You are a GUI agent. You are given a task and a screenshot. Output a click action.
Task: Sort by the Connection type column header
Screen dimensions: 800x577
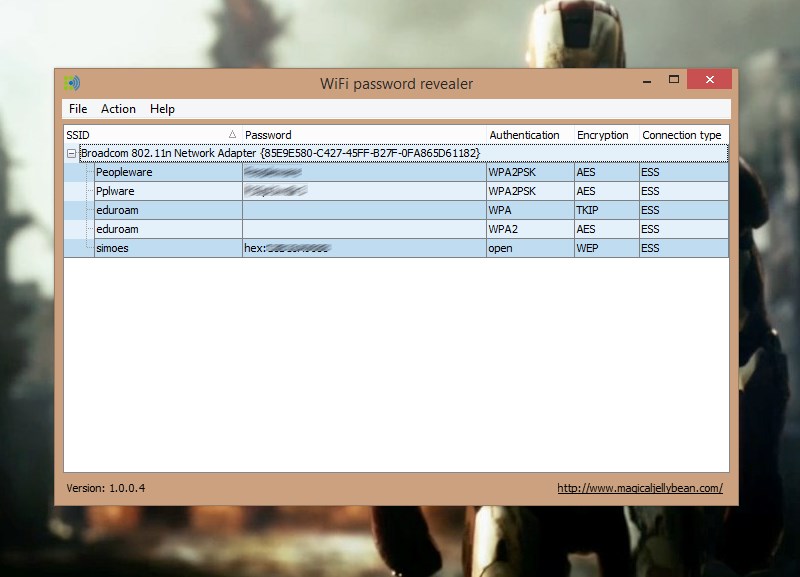tap(684, 135)
